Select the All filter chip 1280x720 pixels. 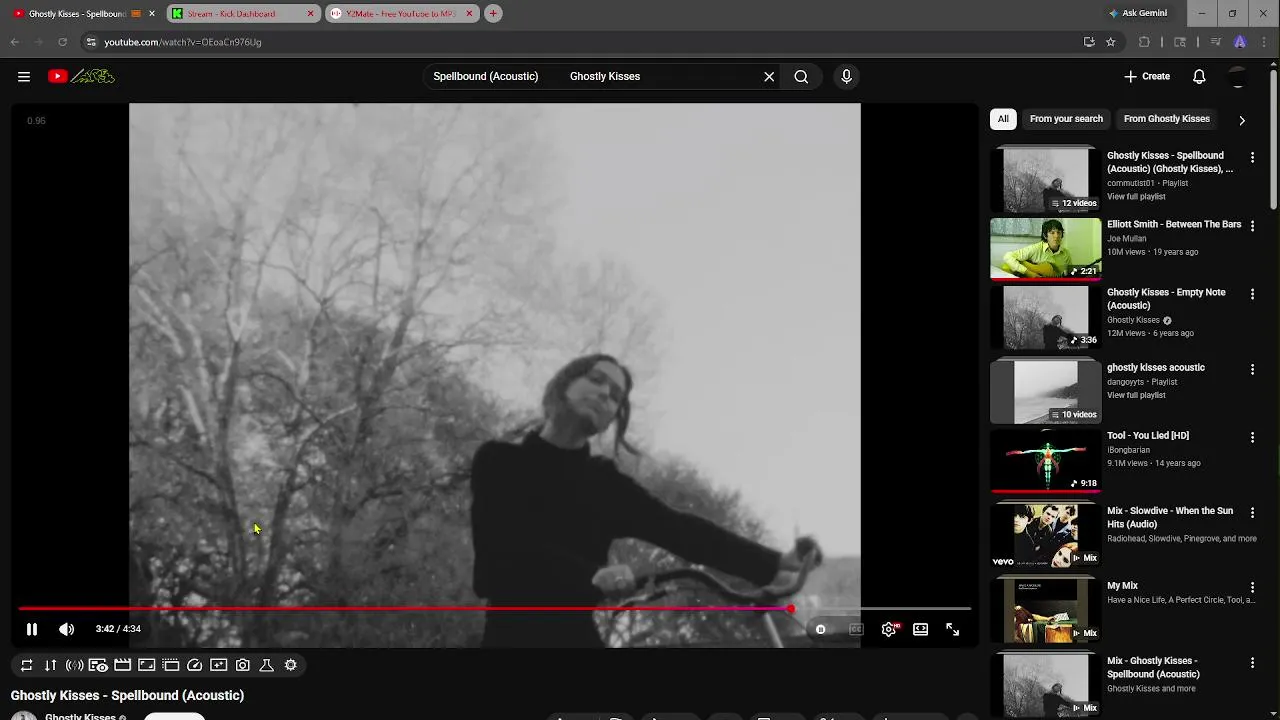coord(1003,119)
